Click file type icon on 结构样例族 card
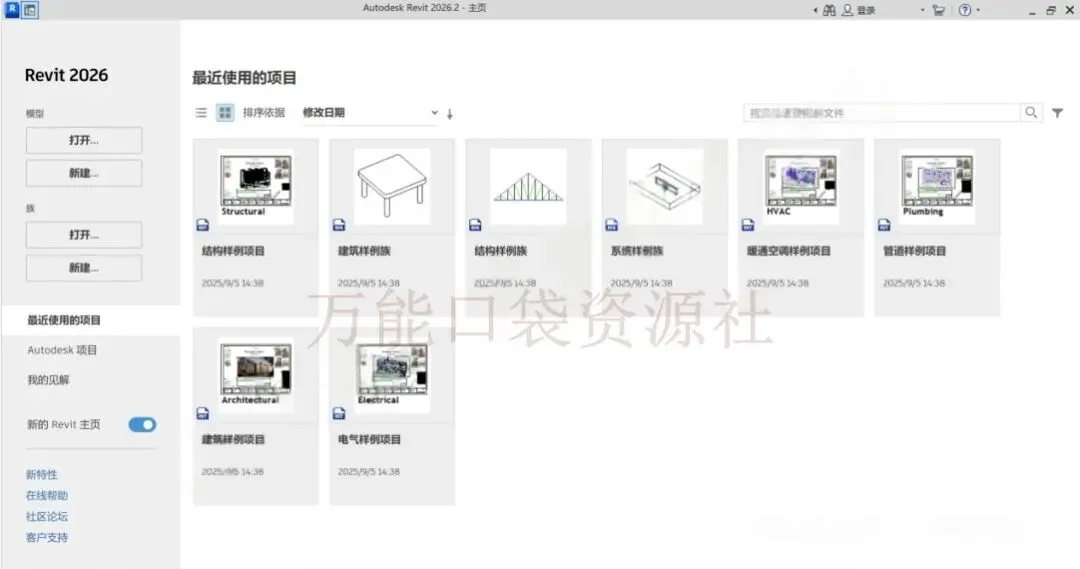Viewport: 1080px width, 569px height. pyautogui.click(x=475, y=225)
